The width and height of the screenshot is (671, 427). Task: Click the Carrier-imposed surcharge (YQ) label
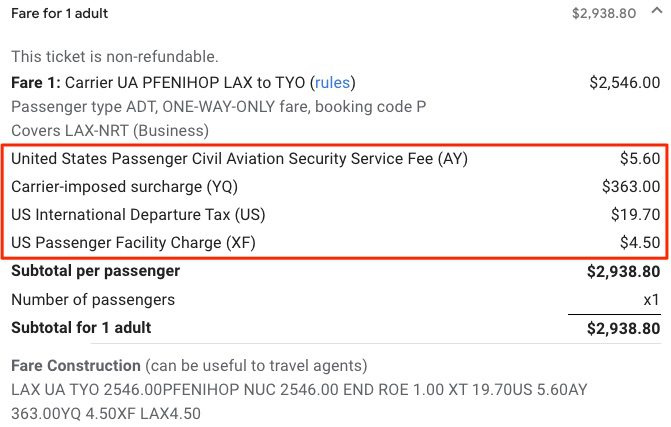125,187
